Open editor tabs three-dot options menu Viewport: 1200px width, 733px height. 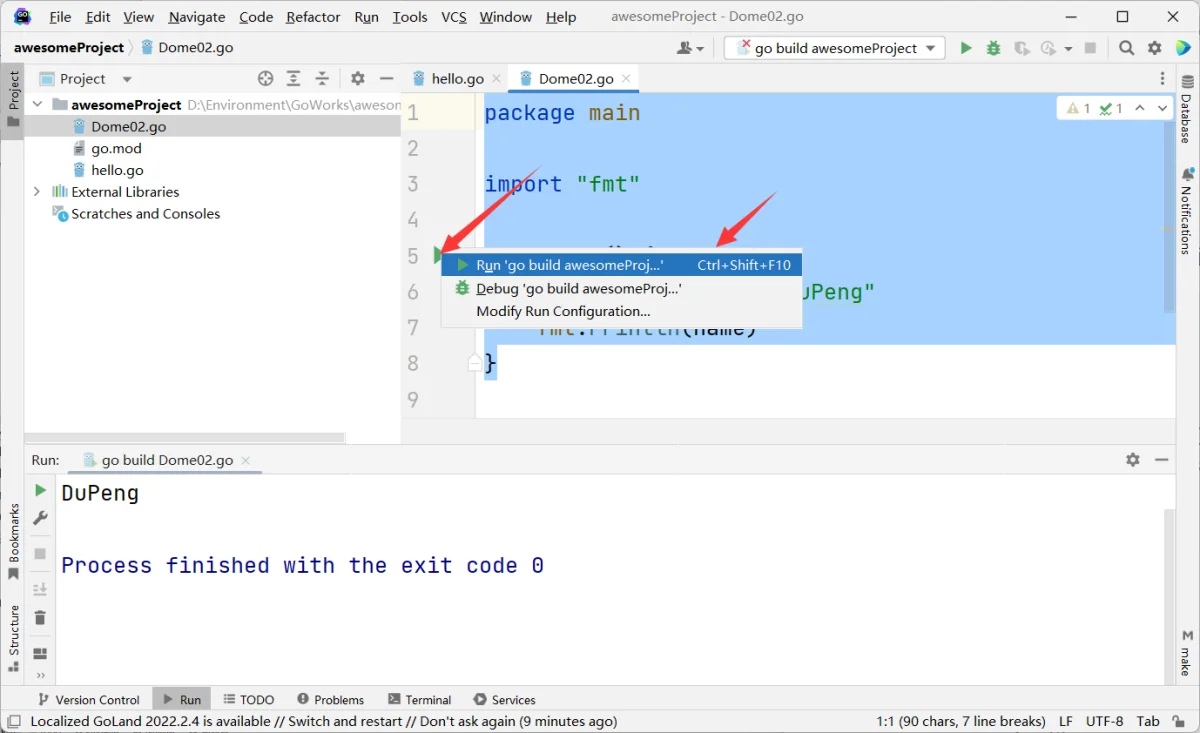click(1162, 79)
